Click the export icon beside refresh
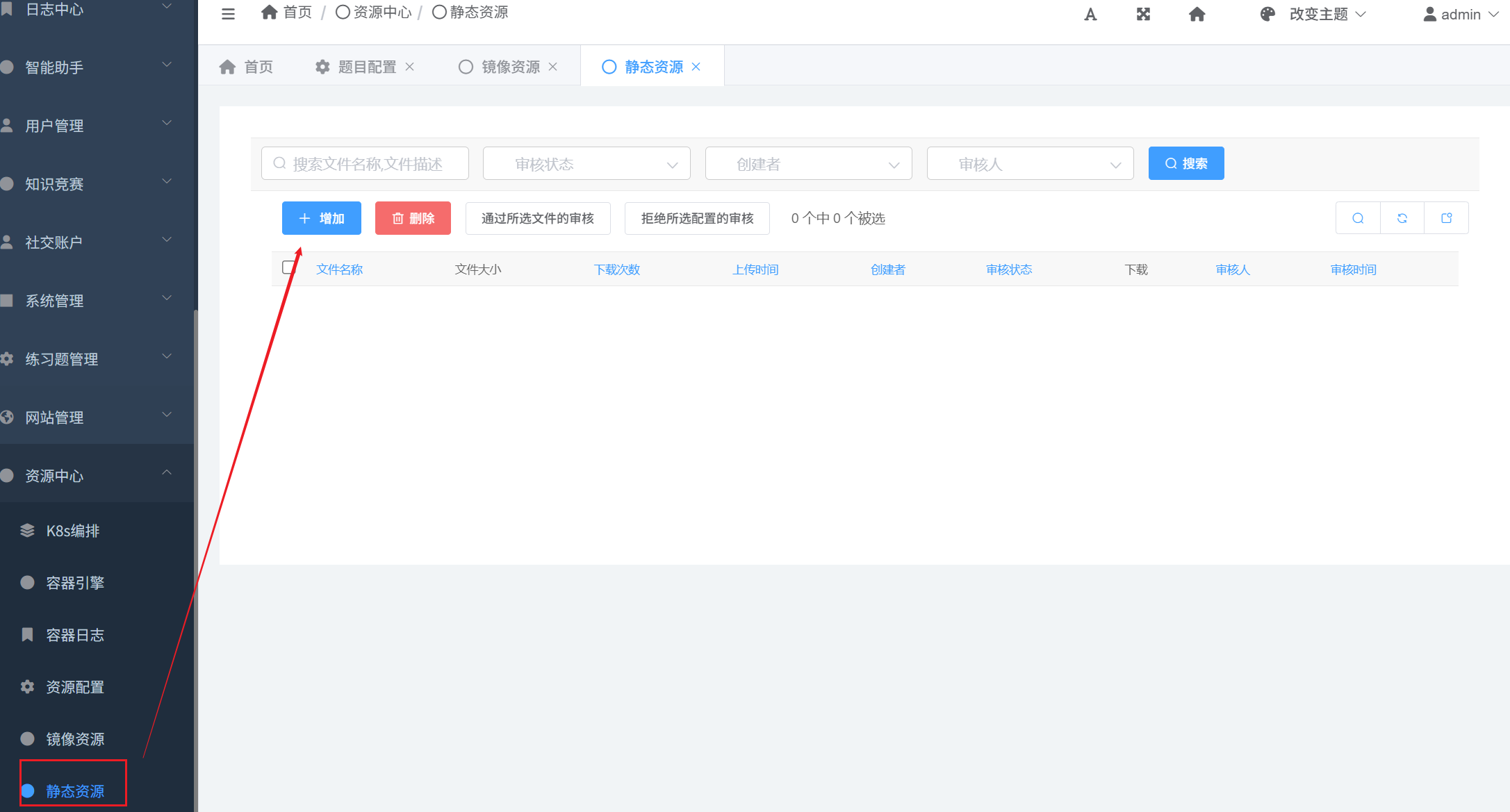Image resolution: width=1510 pixels, height=812 pixels. click(1447, 218)
